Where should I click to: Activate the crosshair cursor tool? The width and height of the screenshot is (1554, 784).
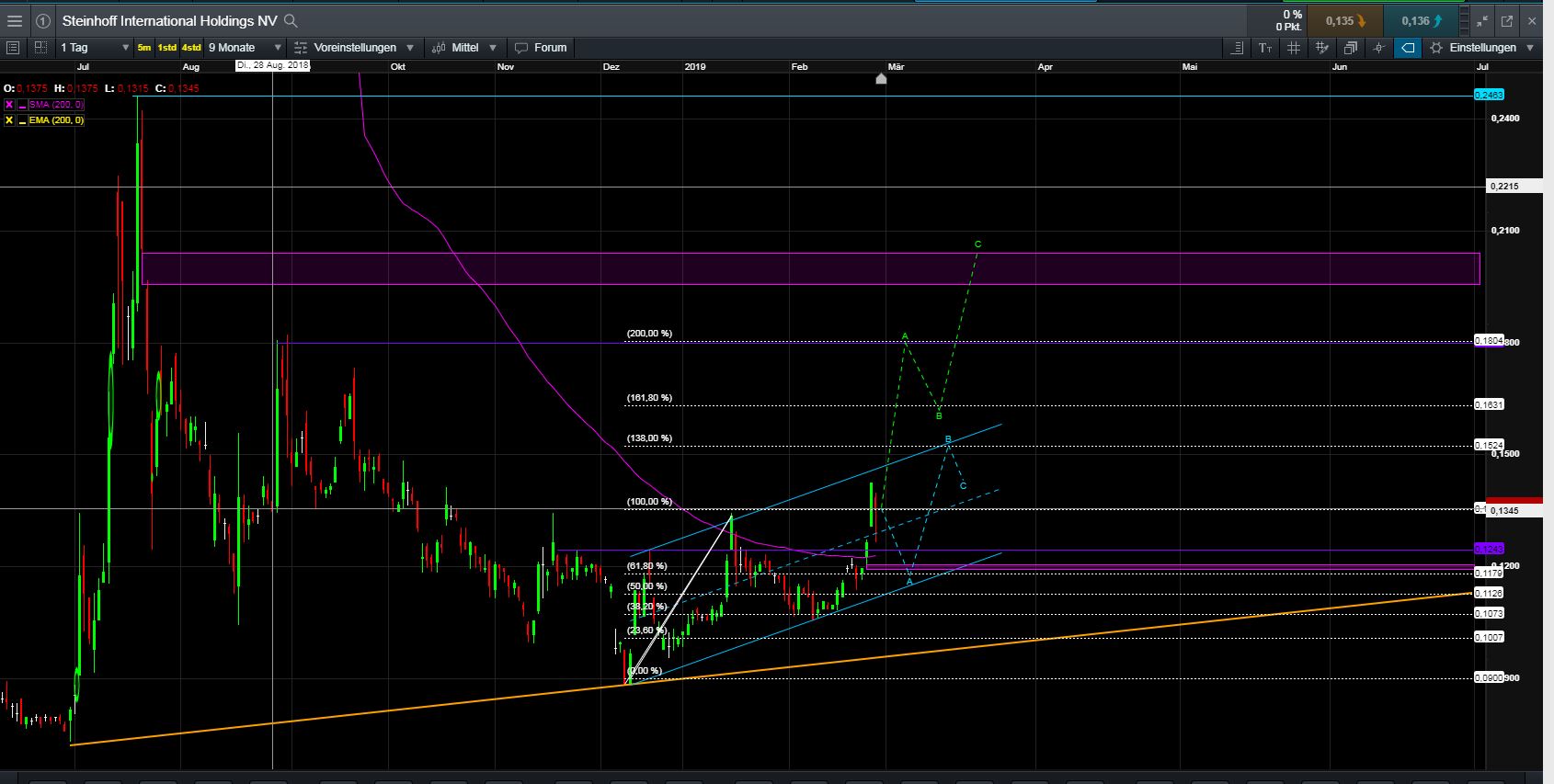pyautogui.click(x=1379, y=48)
